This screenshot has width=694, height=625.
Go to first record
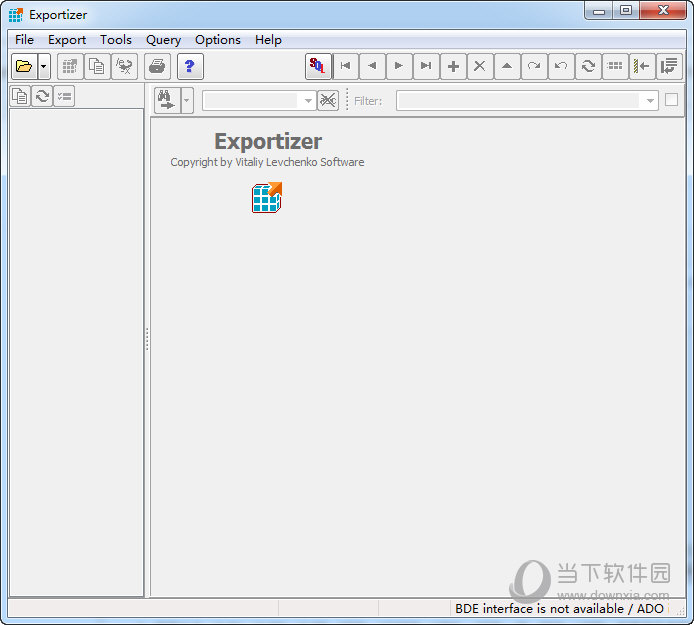click(x=346, y=66)
